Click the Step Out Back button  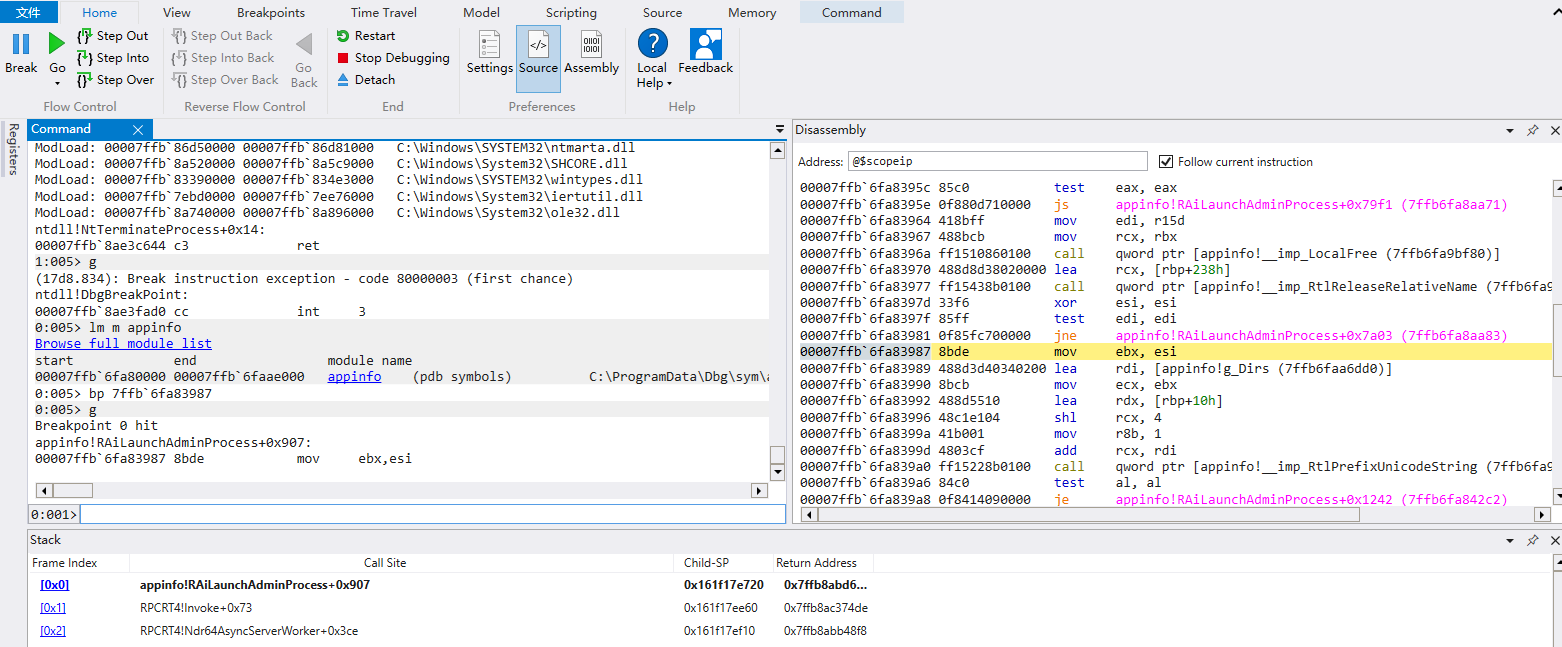coord(222,36)
